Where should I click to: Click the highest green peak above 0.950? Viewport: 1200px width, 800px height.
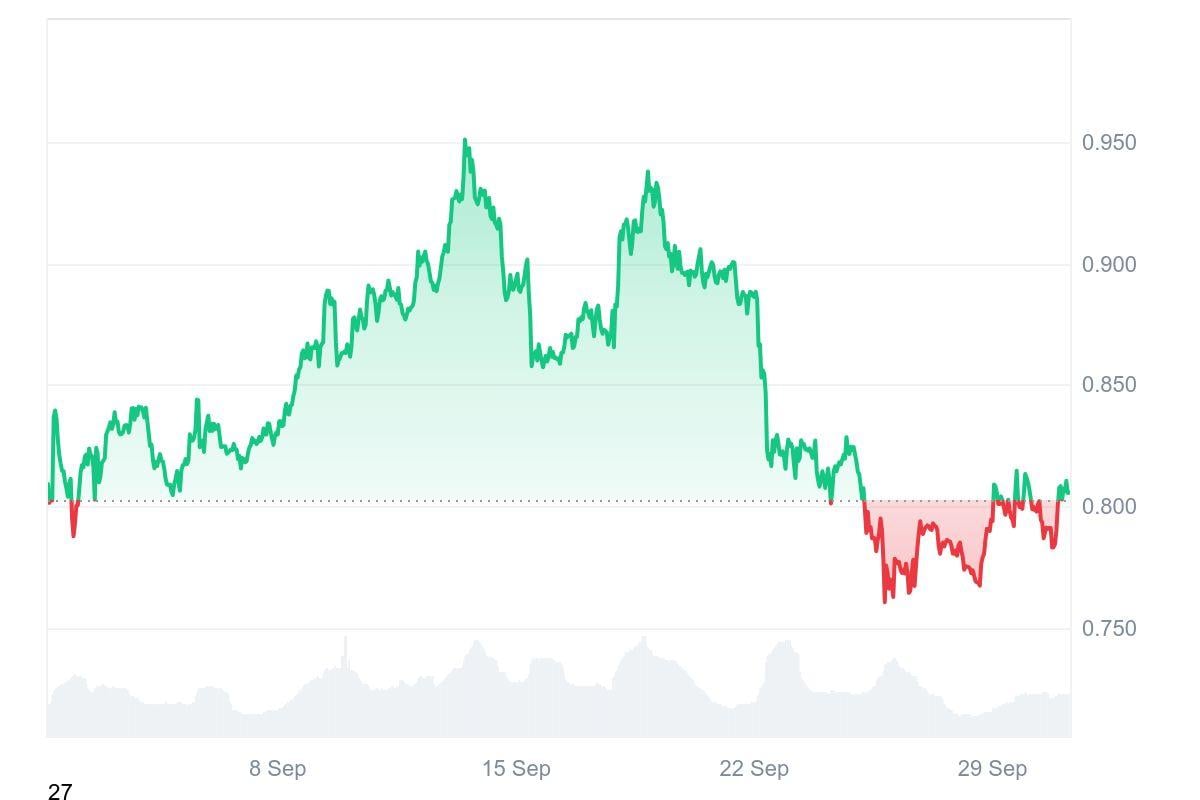tap(465, 141)
